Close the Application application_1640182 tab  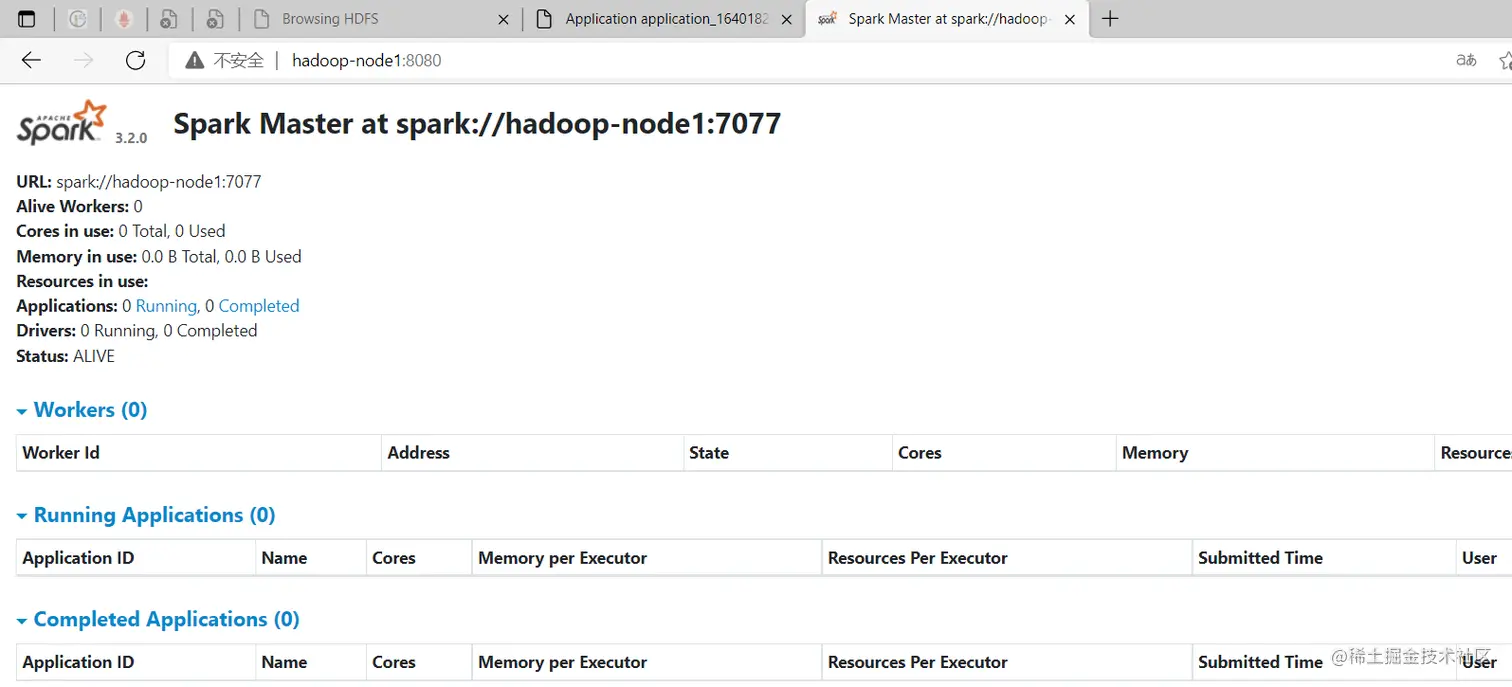[x=787, y=19]
